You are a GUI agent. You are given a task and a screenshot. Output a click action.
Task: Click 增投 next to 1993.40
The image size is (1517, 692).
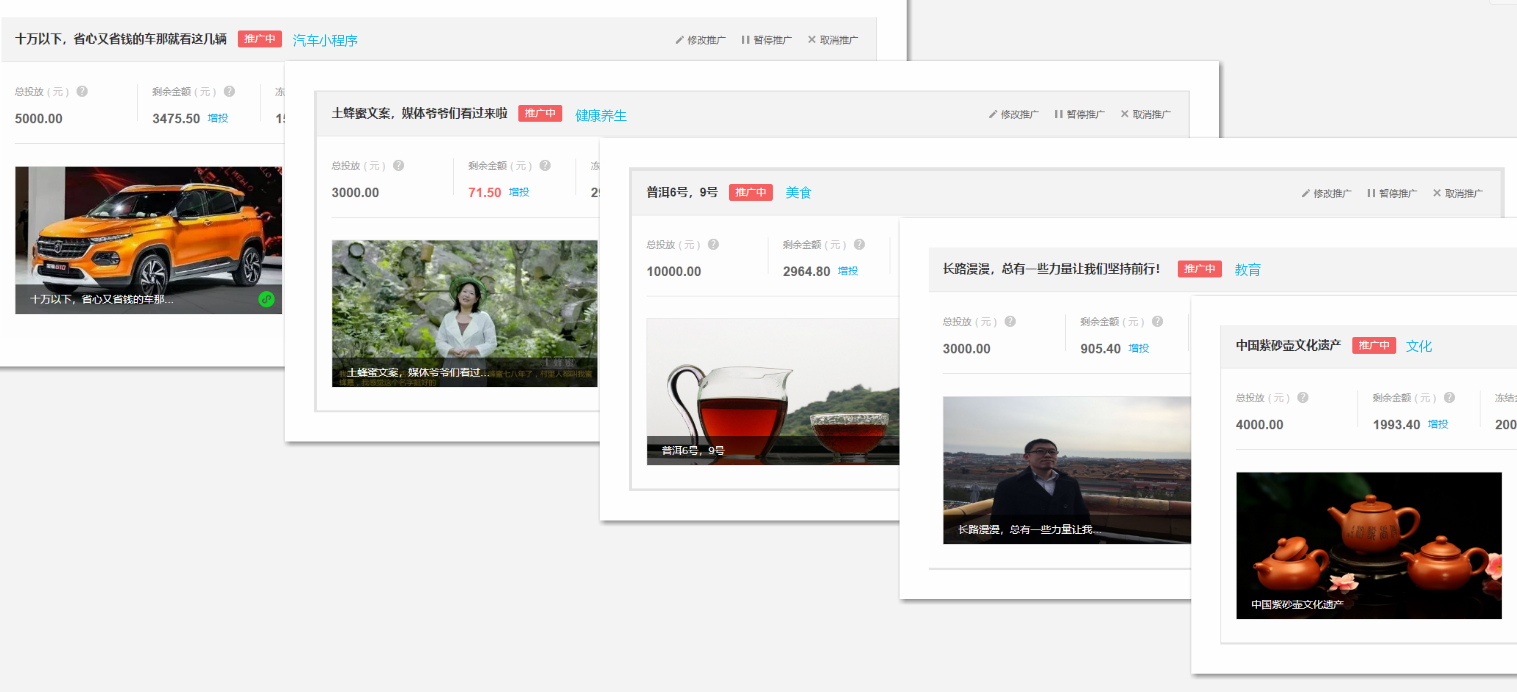(1438, 424)
